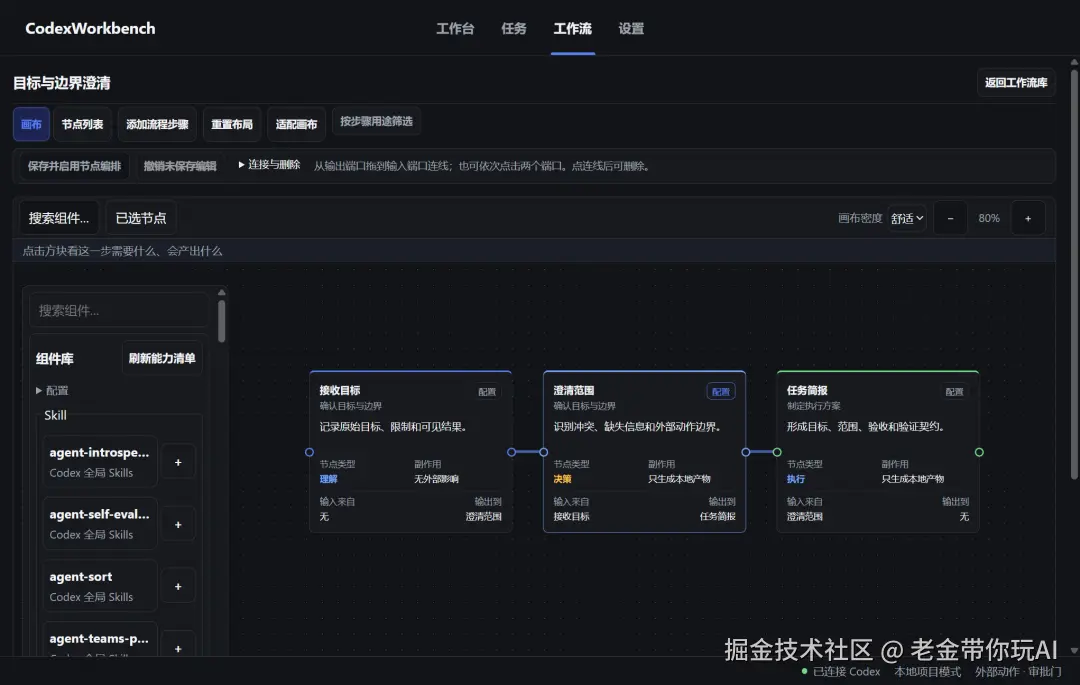Select output port of 接收目标 node
The image size is (1080, 685).
(x=511, y=452)
